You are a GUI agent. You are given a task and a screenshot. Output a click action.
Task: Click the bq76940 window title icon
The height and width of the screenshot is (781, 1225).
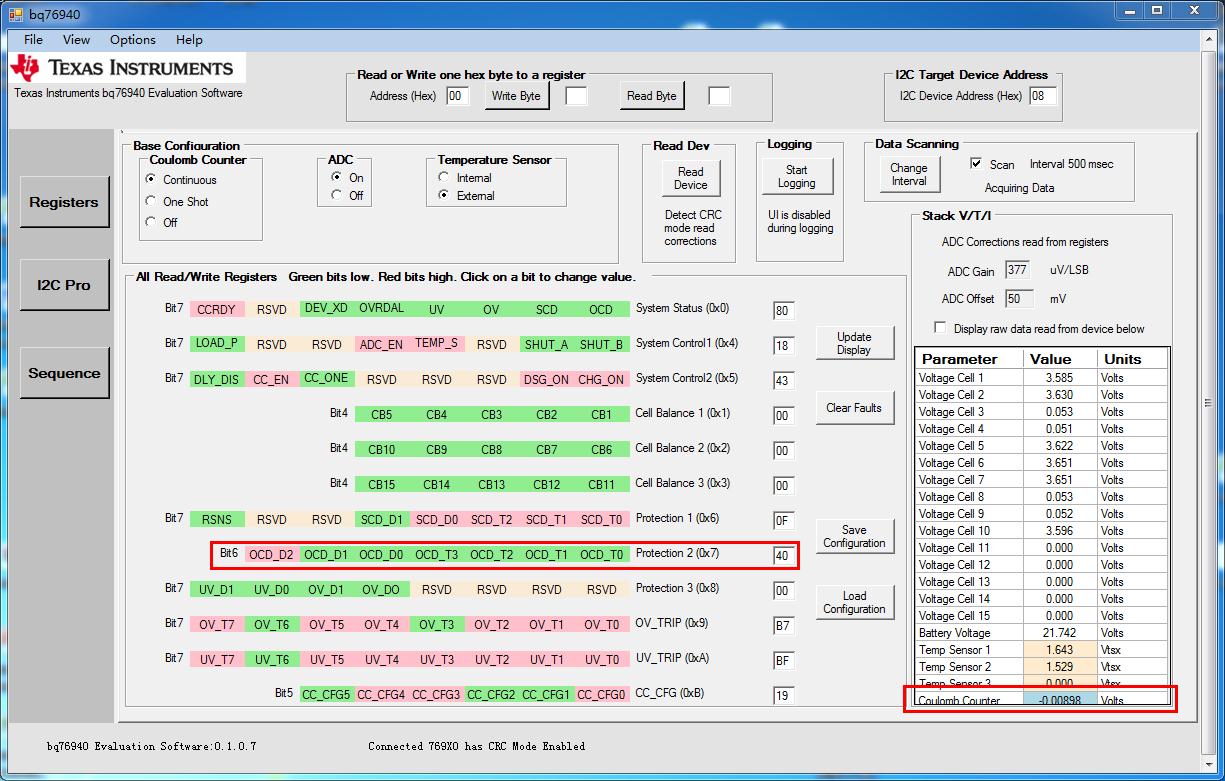tap(16, 14)
